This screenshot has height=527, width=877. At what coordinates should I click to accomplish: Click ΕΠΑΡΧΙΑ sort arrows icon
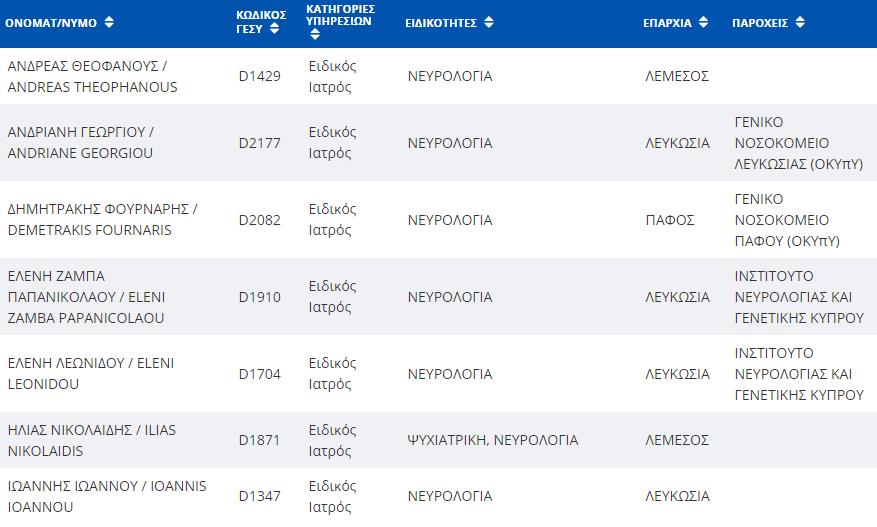click(x=703, y=22)
